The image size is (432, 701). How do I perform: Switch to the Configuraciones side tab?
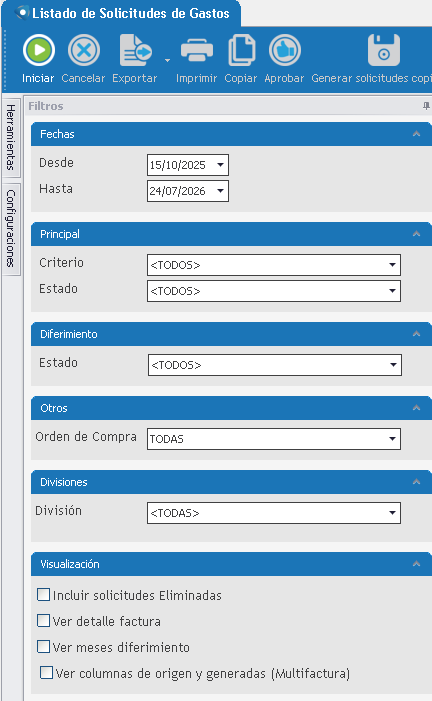tap(11, 228)
